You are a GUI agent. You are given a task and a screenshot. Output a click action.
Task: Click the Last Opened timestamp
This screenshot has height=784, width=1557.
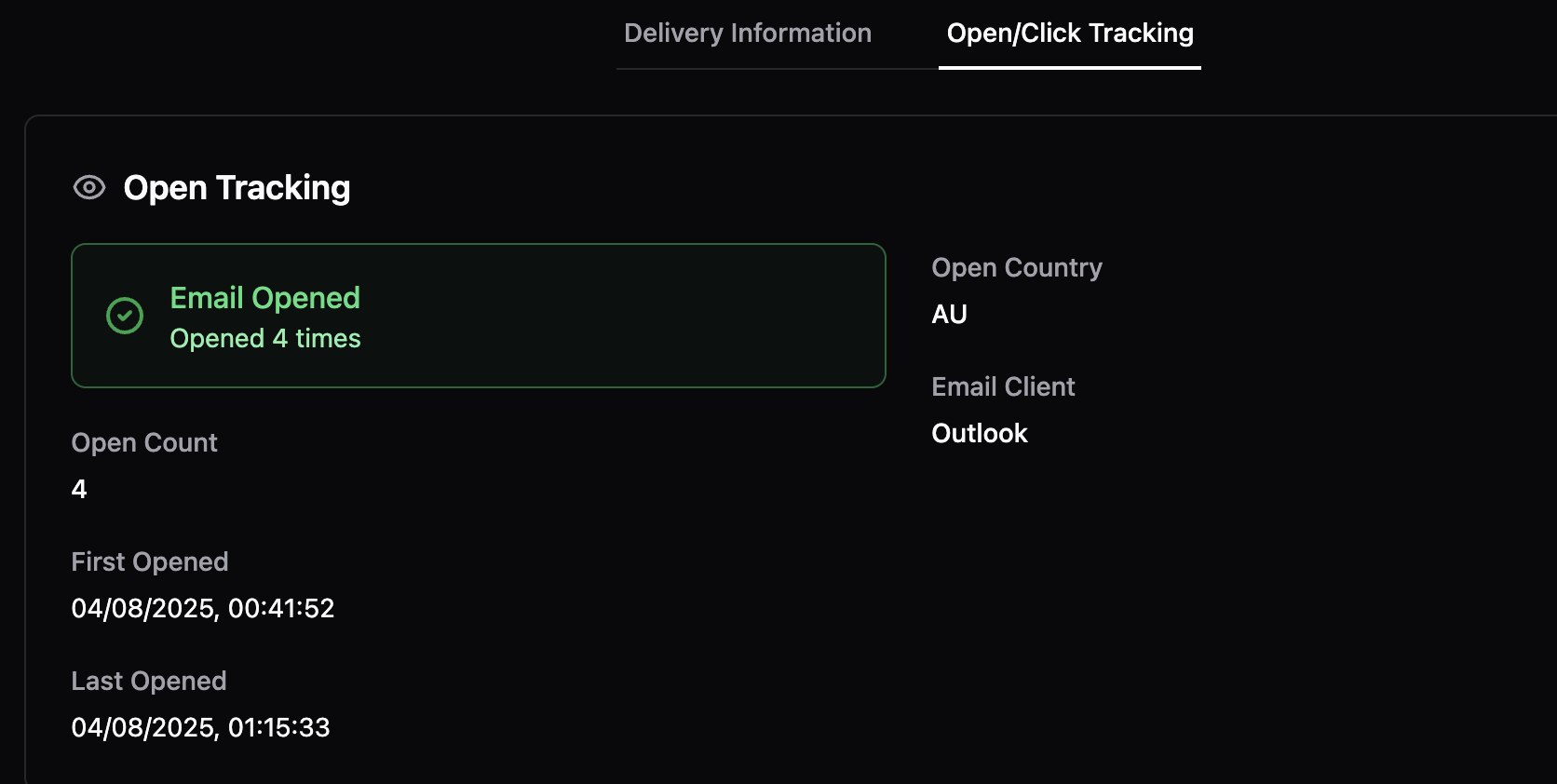[201, 727]
